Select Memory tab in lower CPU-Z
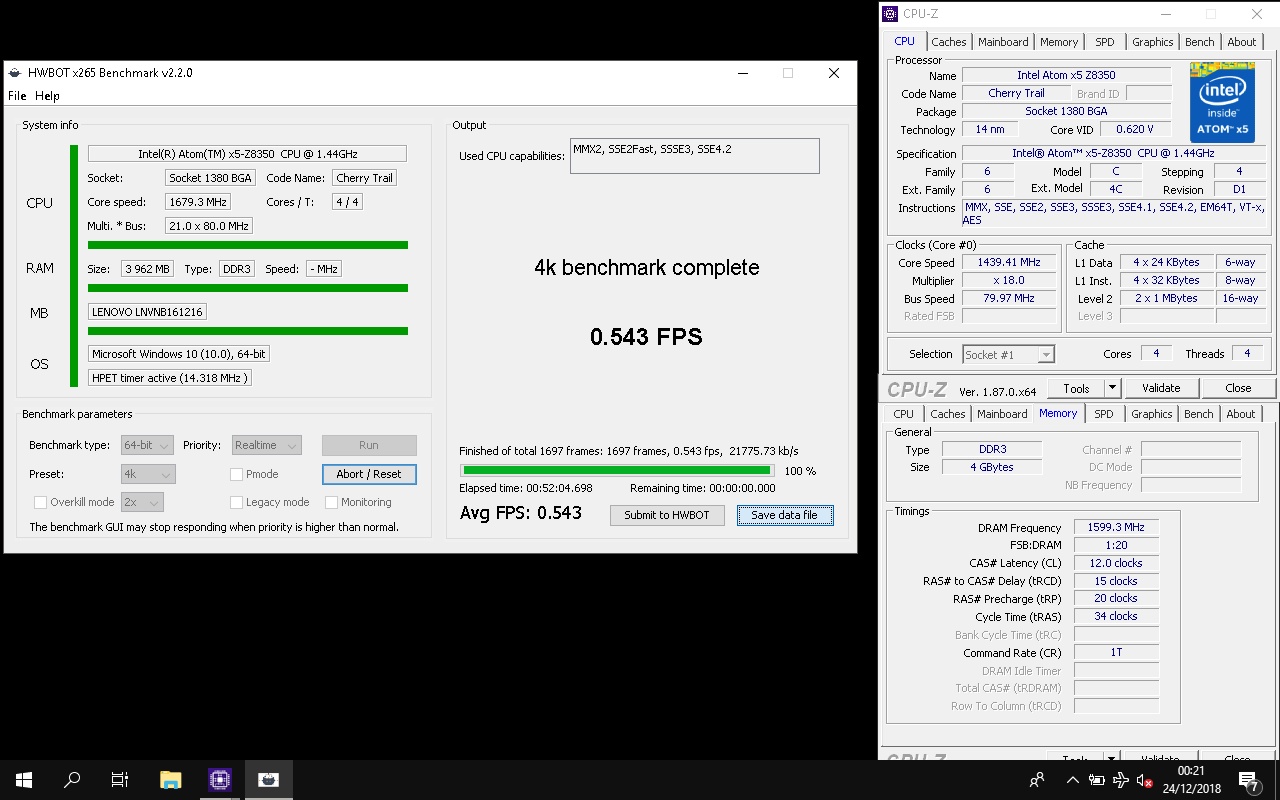 coord(1058,413)
